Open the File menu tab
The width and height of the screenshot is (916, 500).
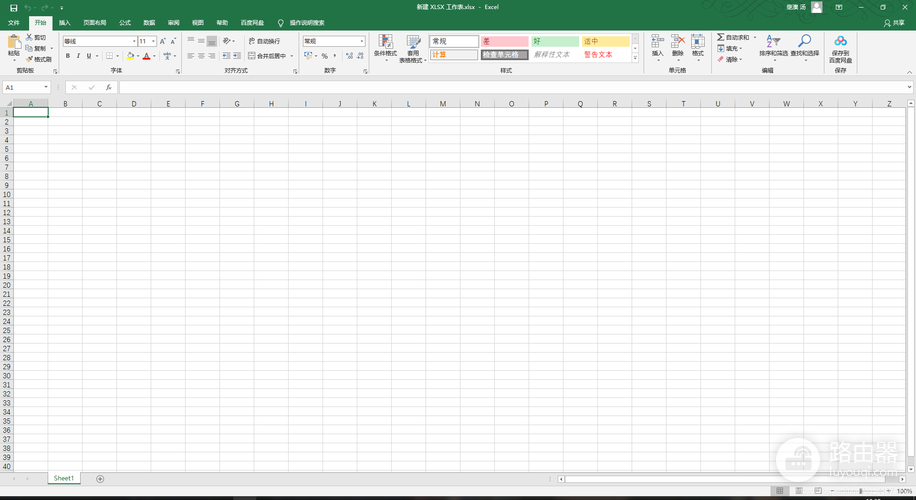14,23
